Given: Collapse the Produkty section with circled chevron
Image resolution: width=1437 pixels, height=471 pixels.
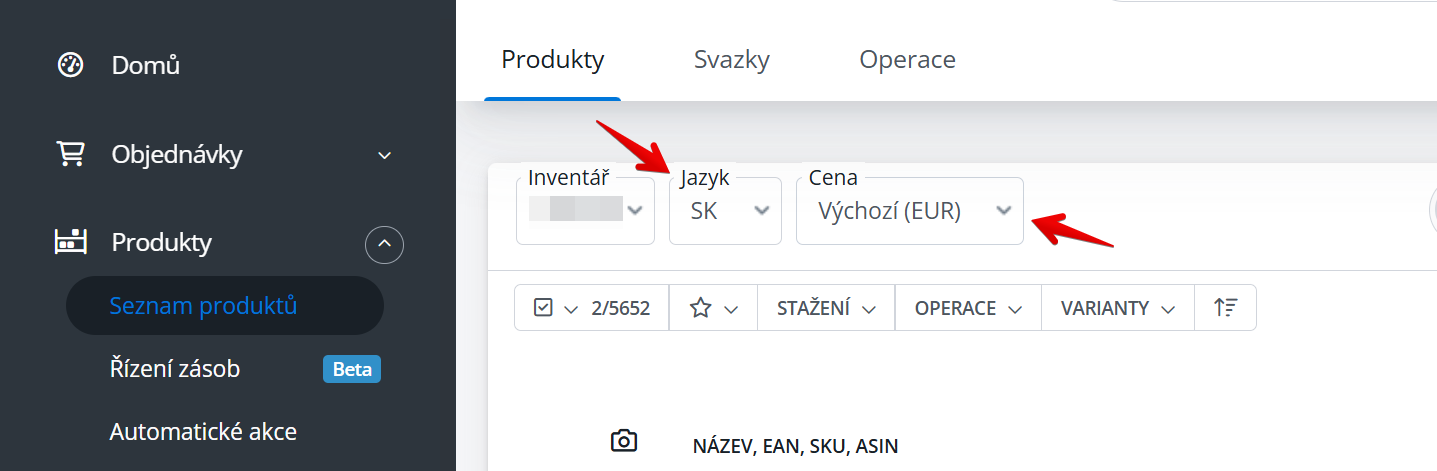Looking at the screenshot, I should pyautogui.click(x=385, y=243).
